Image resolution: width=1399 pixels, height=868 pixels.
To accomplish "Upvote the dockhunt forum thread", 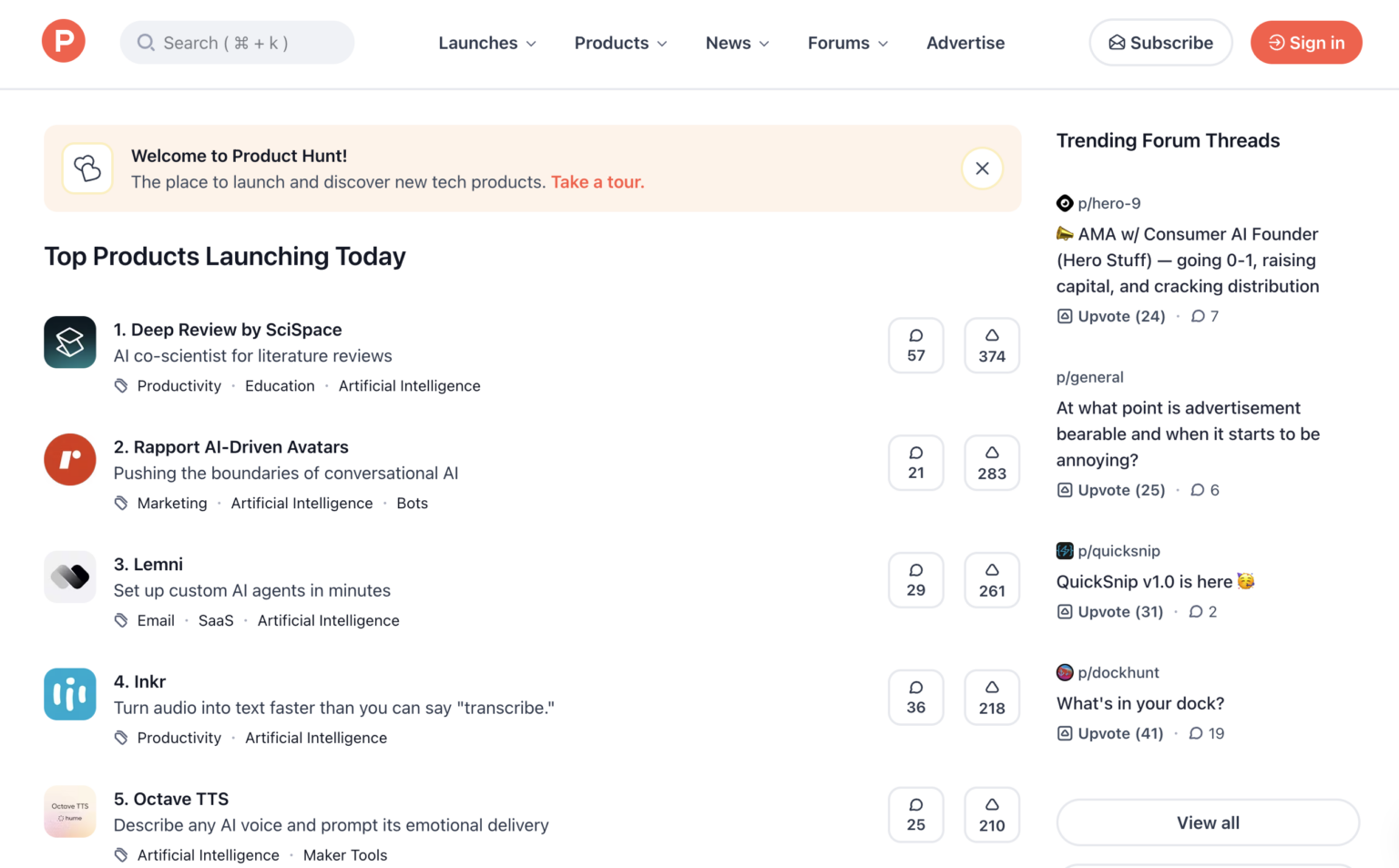I will [1109, 733].
